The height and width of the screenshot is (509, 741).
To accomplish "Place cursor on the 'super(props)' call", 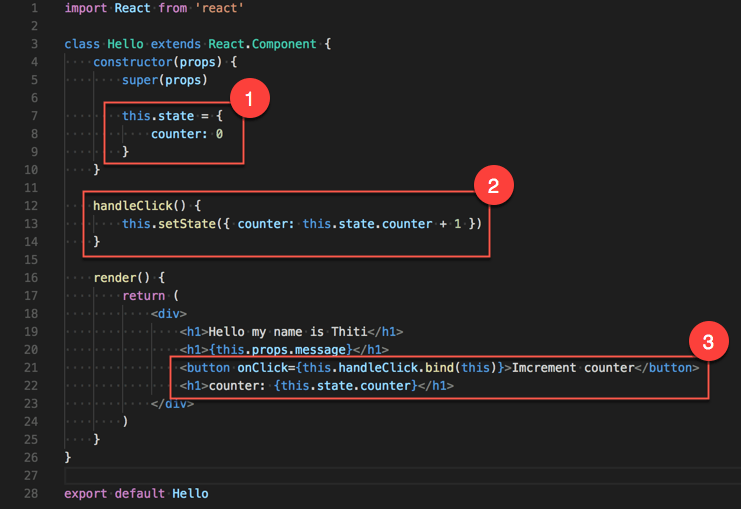I will 164,80.
